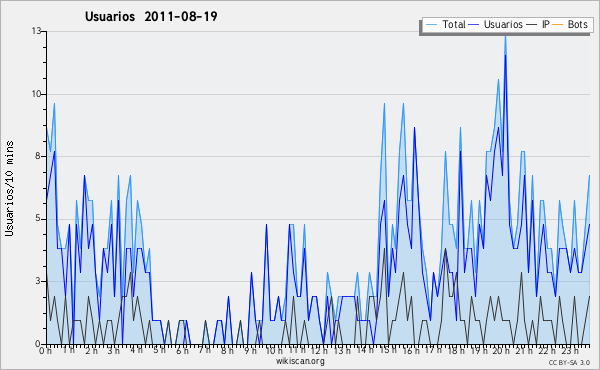Click the '9 h' x-axis label

click(x=250, y=350)
